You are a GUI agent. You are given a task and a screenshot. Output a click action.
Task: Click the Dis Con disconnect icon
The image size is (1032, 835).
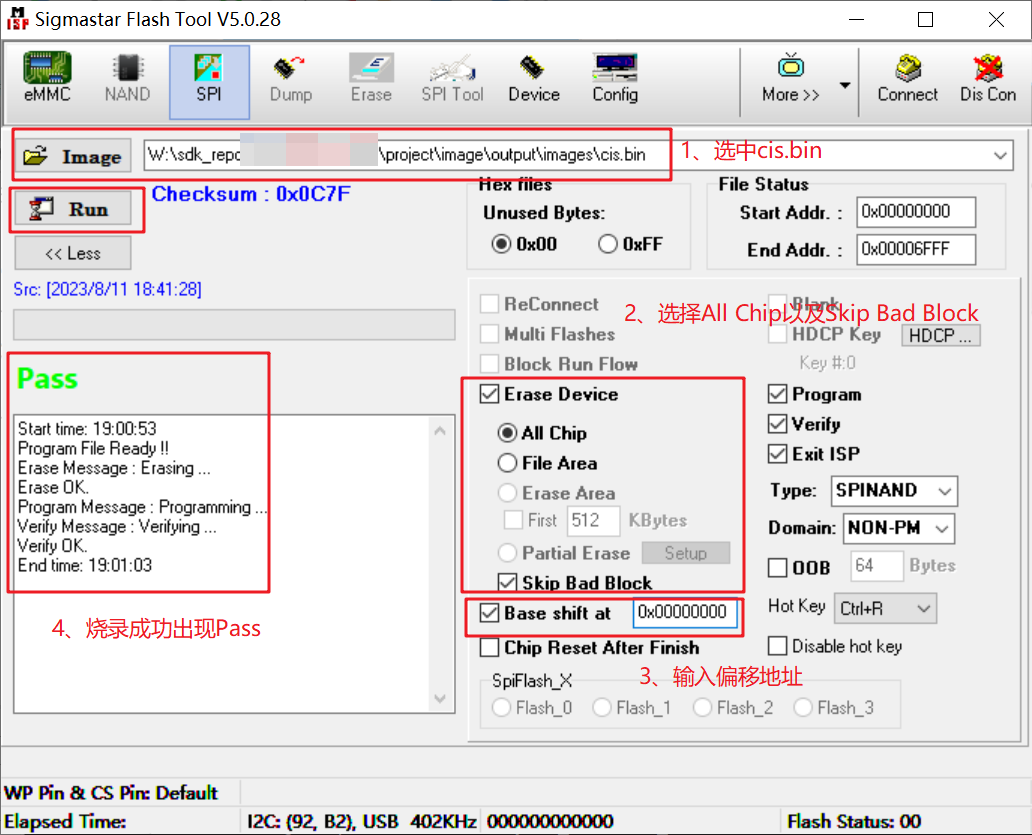988,78
